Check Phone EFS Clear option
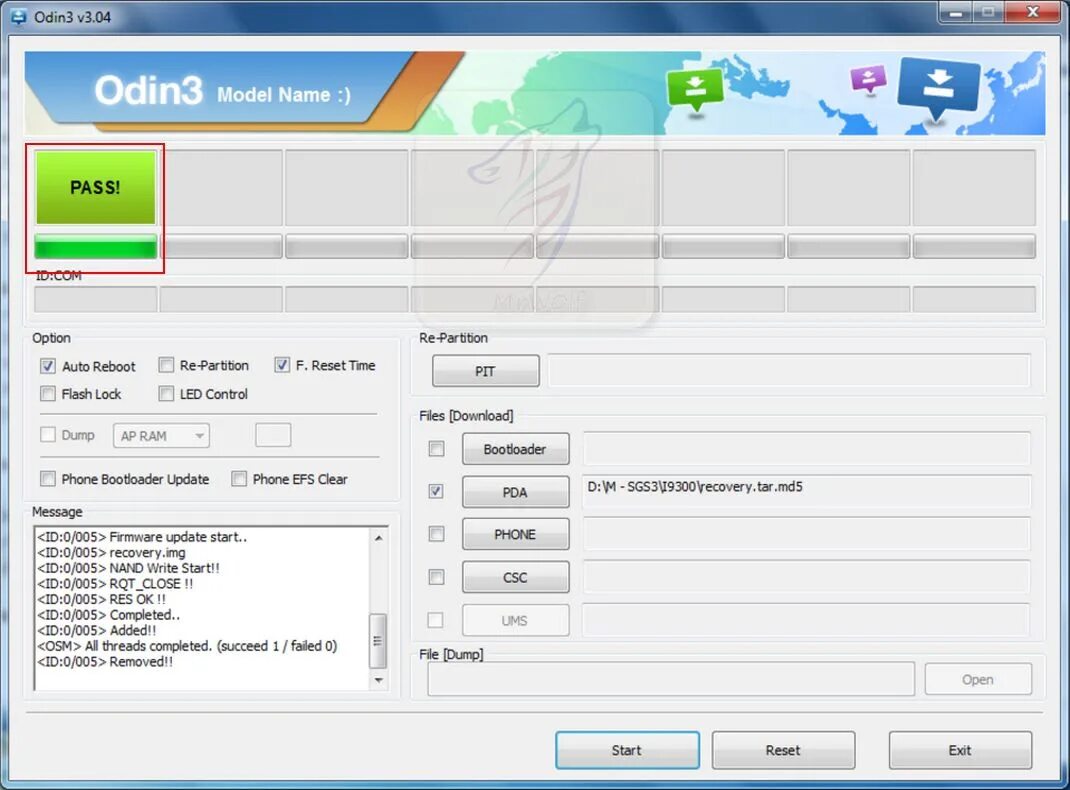This screenshot has width=1070, height=790. tap(239, 479)
